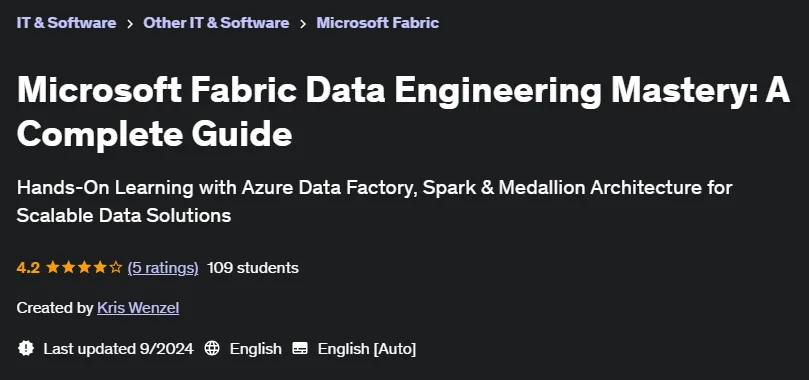The image size is (809, 380).
Task: Click the globe language icon
Action: click(212, 349)
